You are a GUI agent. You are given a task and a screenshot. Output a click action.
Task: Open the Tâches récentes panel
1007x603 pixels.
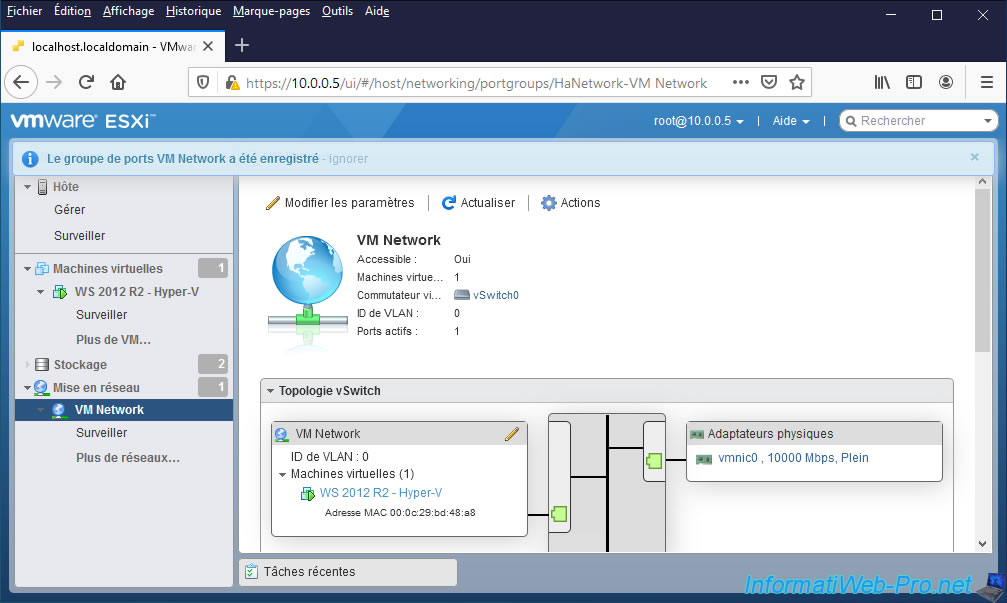(348, 572)
